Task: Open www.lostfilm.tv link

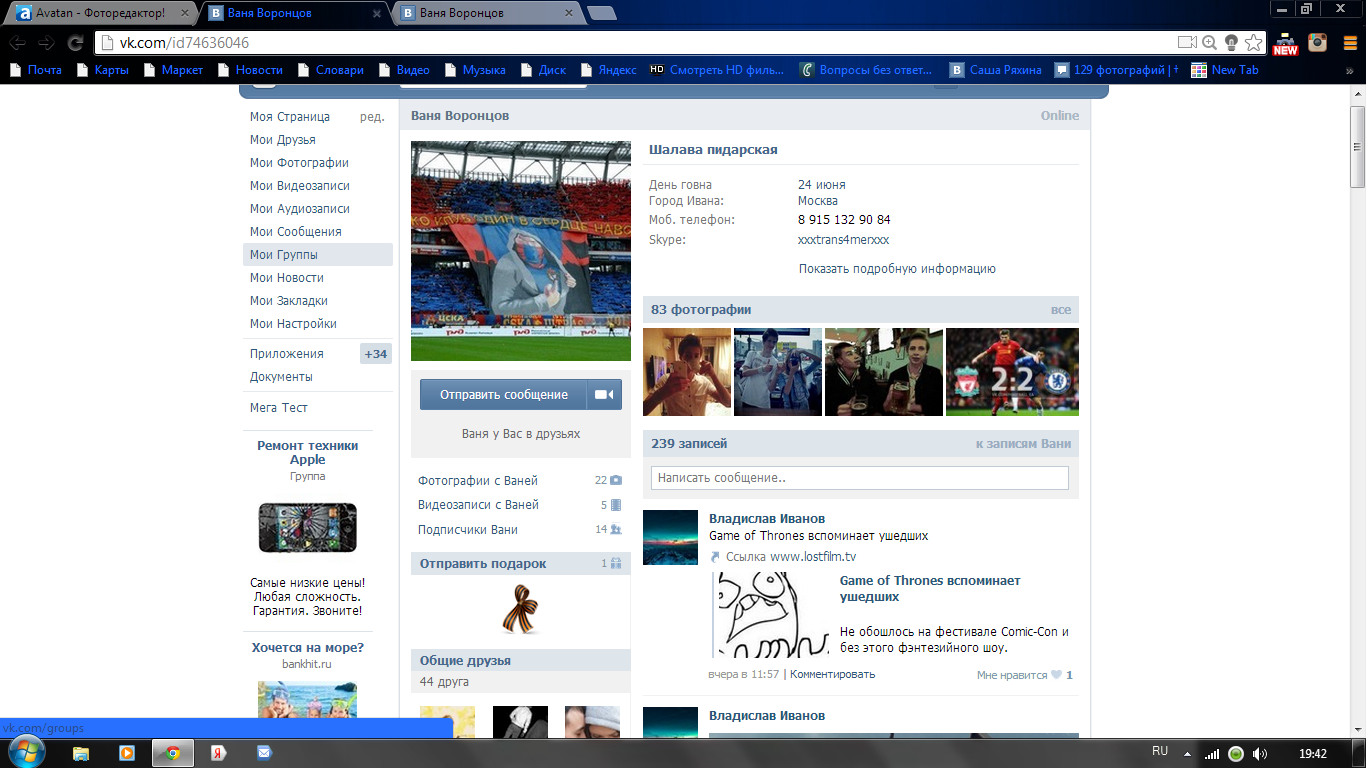Action: [x=813, y=557]
